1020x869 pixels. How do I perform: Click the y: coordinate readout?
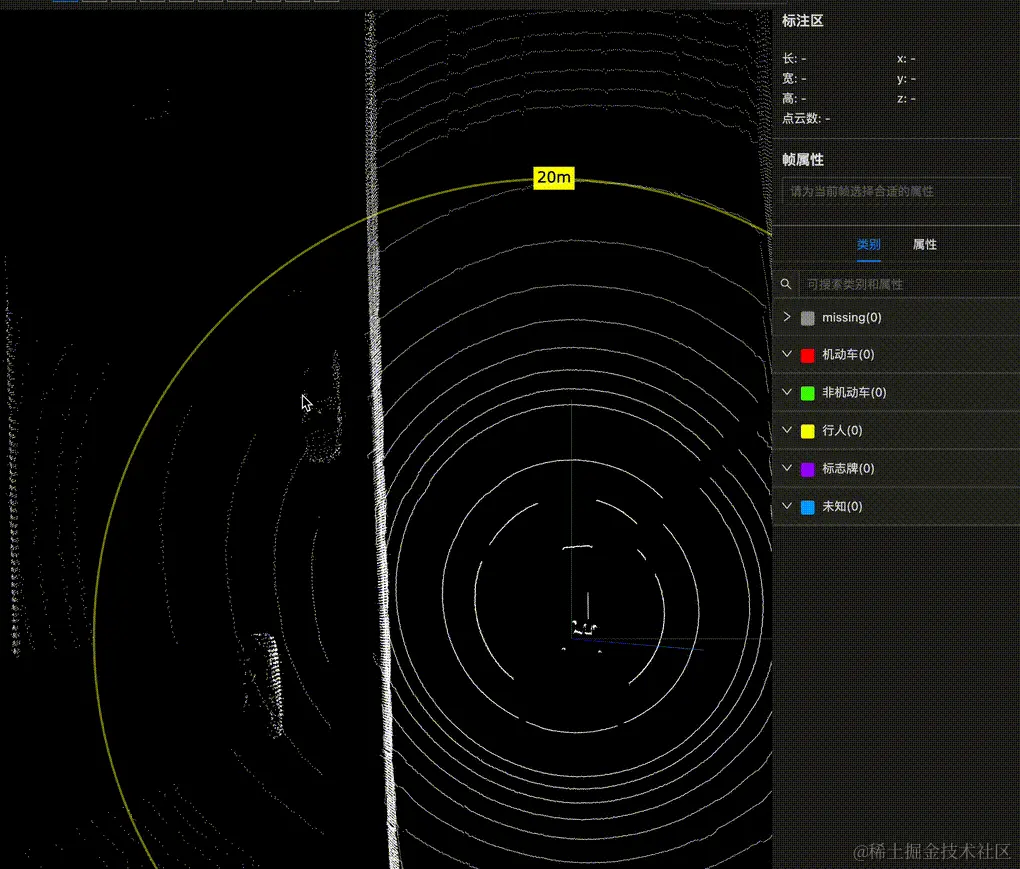(x=906, y=79)
